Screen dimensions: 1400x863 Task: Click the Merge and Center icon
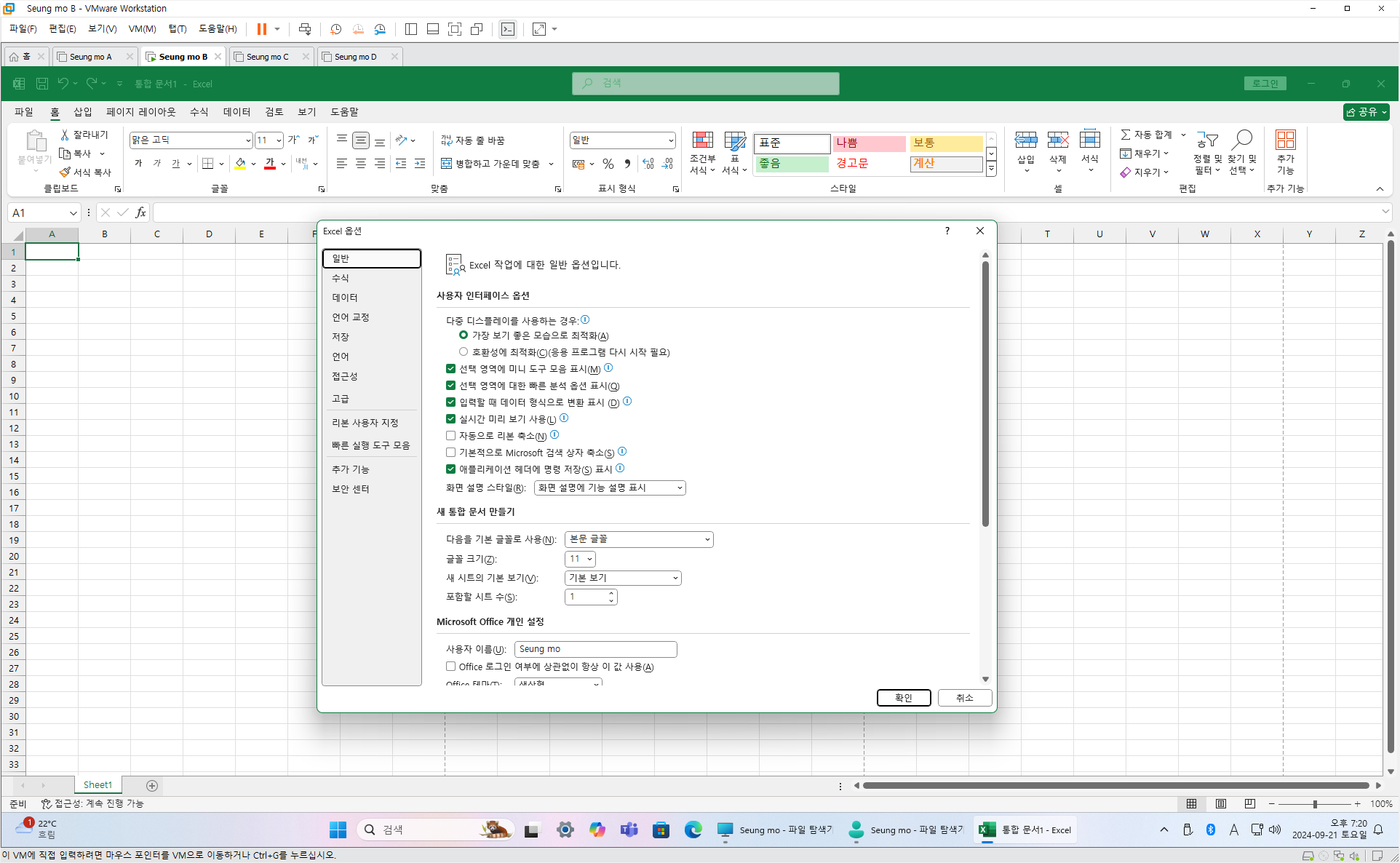[x=447, y=164]
